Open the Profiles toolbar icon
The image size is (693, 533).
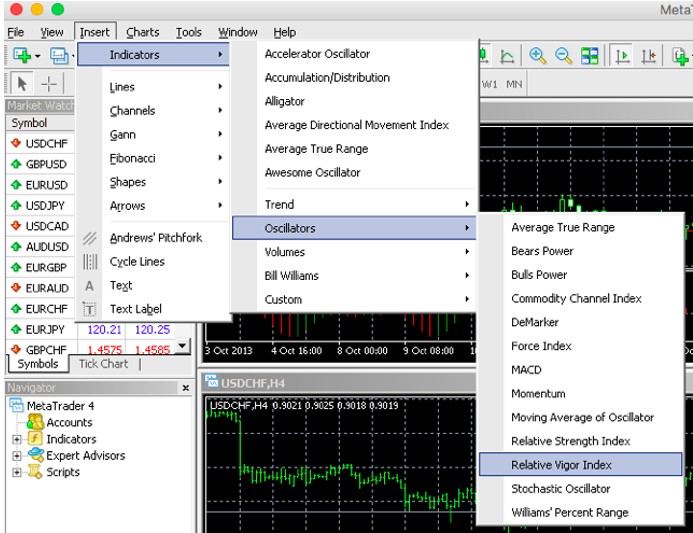coord(59,56)
